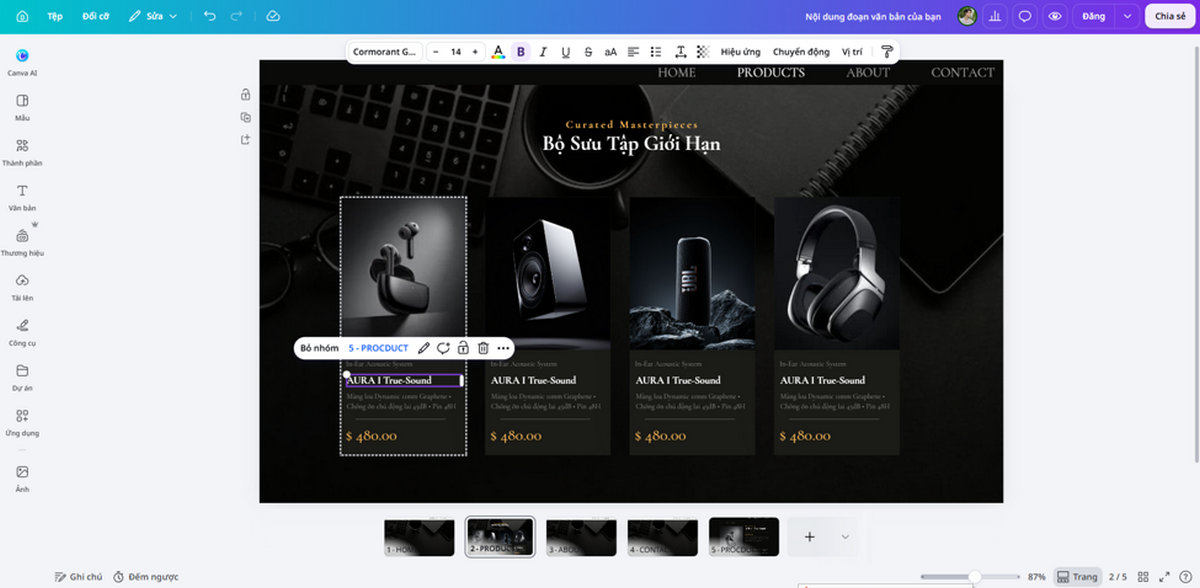Image resolution: width=1200 pixels, height=588 pixels.
Task: Expand the add page options chevron
Action: click(845, 537)
